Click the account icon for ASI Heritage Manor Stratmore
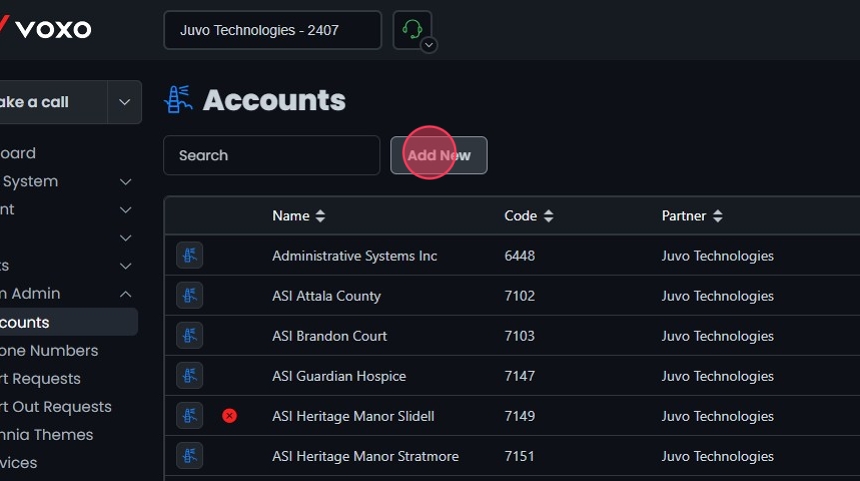Screen dimensions: 860x481 pyautogui.click(x=190, y=456)
